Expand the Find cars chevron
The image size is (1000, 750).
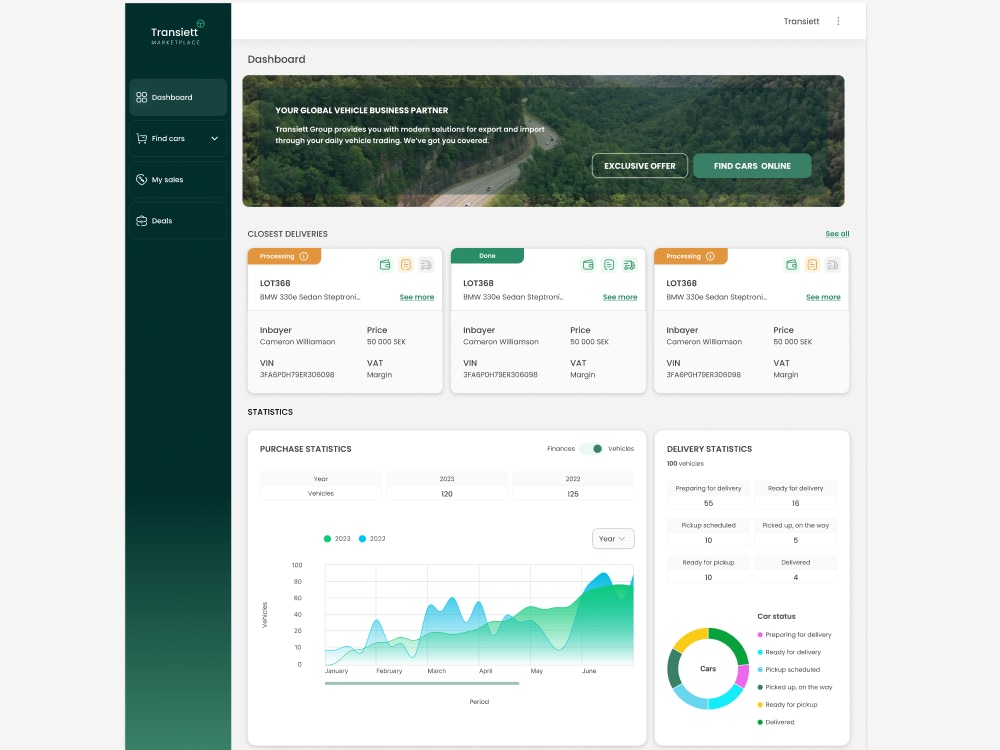point(214,138)
